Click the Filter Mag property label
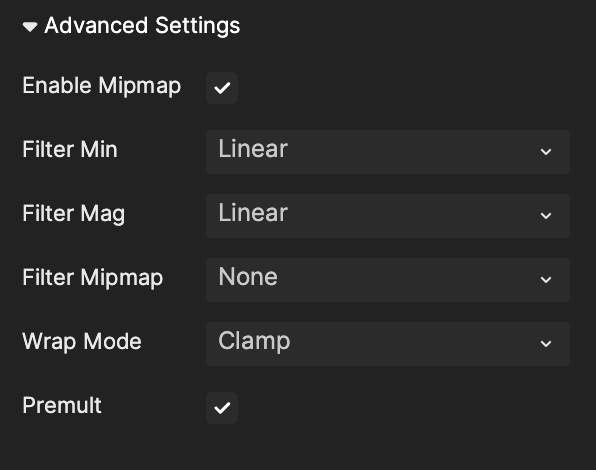596x470 pixels. pyautogui.click(x=74, y=214)
